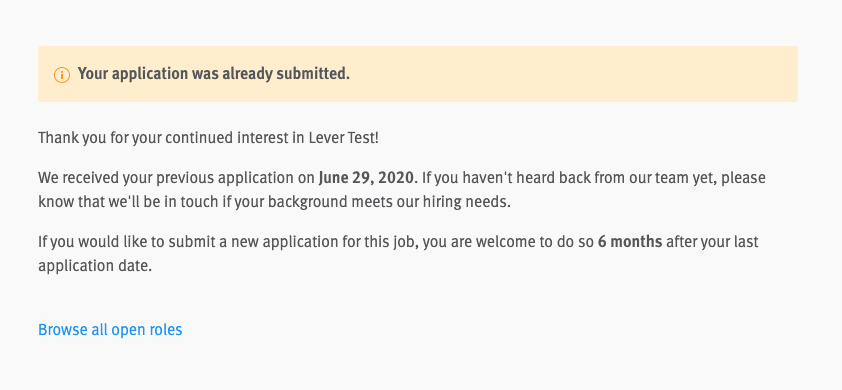Open the Browse all open roles link
Image resolution: width=842 pixels, height=390 pixels.
point(110,329)
